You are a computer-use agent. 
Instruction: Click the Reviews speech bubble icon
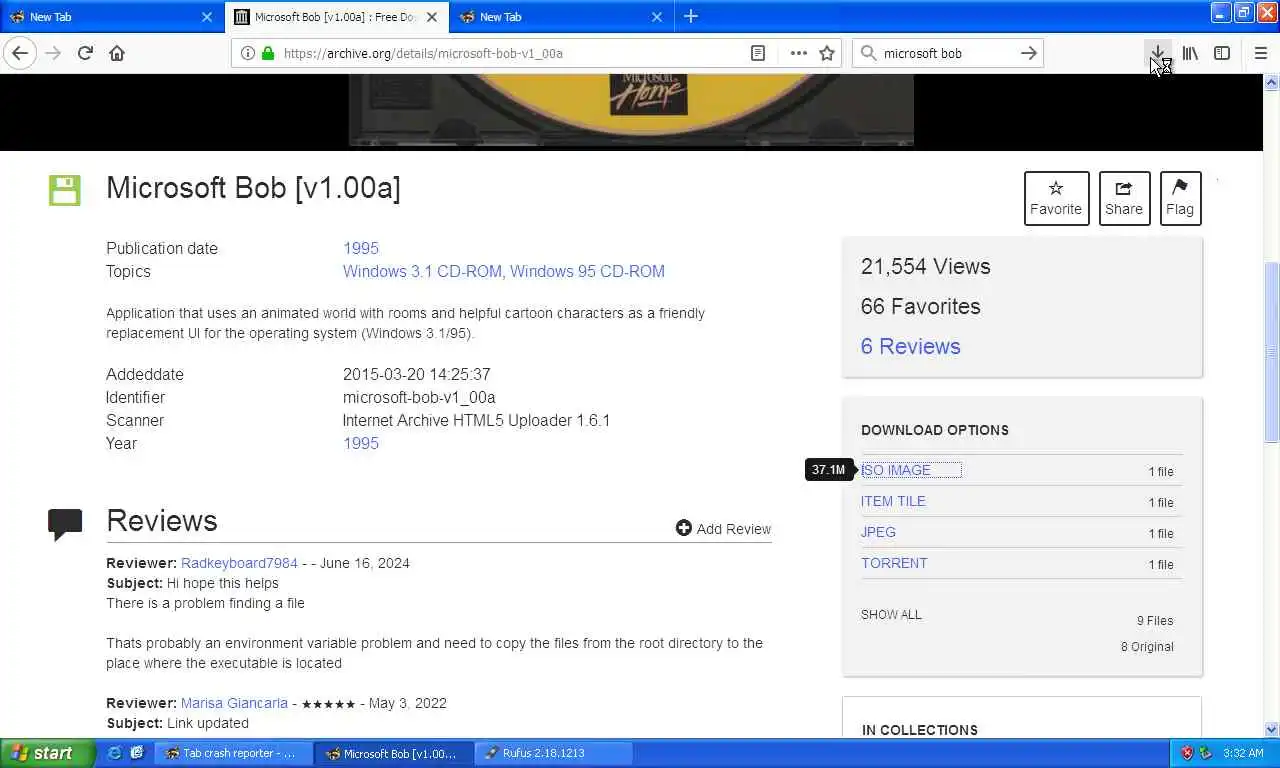(x=65, y=524)
